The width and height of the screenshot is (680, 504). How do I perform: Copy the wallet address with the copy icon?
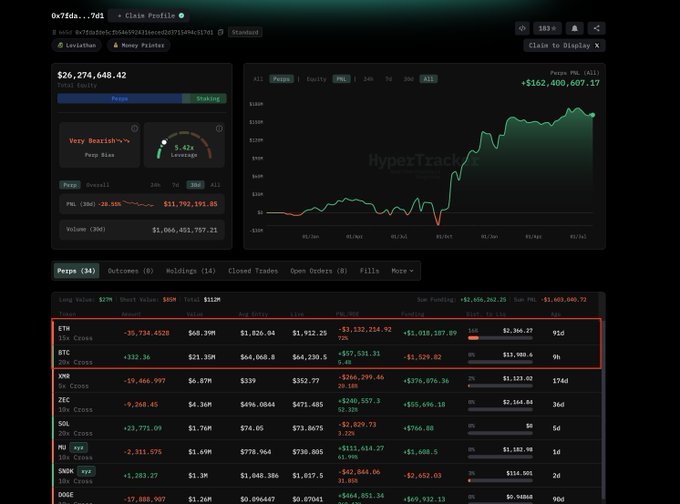tap(220, 32)
